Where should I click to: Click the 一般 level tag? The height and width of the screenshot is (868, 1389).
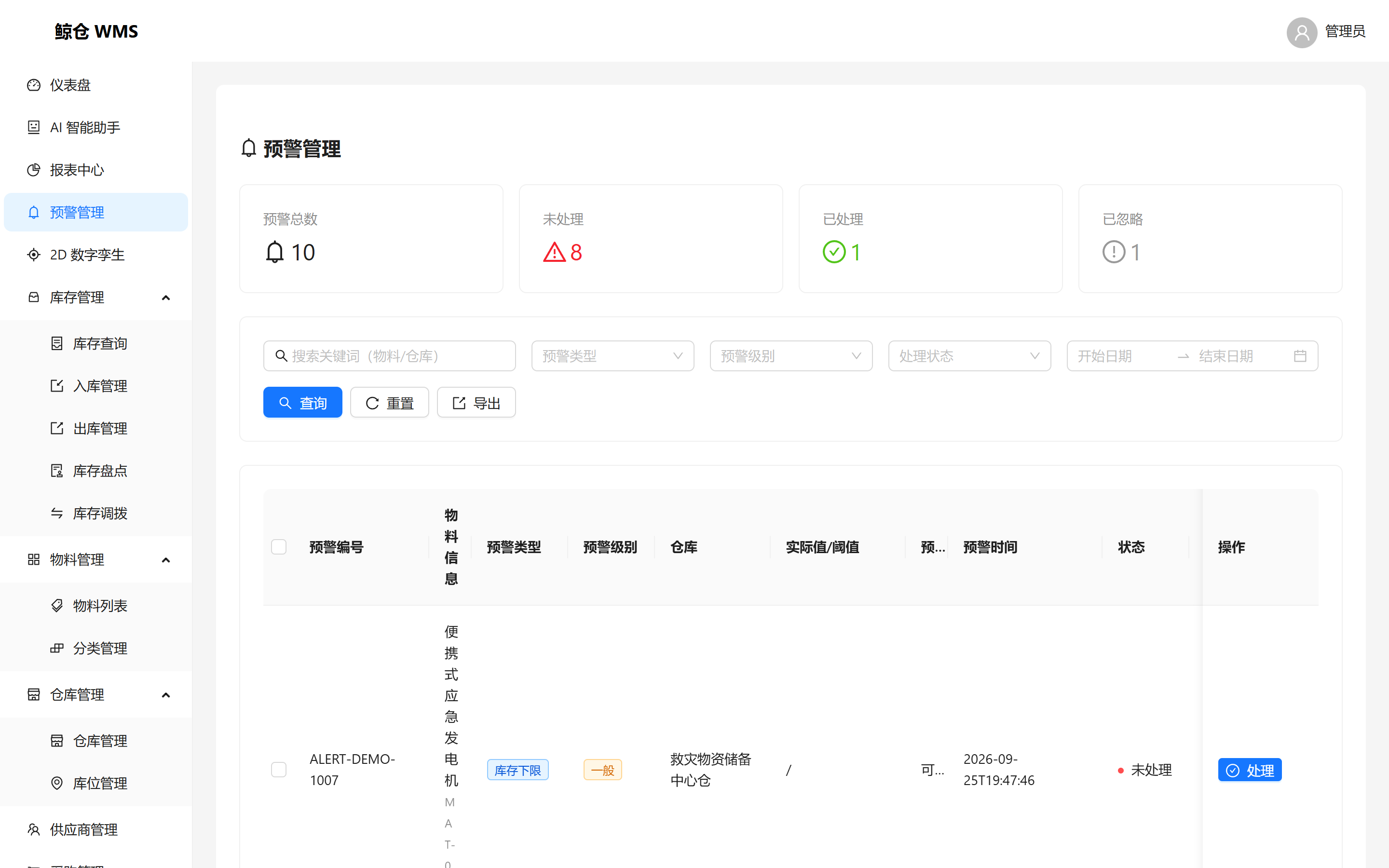603,770
